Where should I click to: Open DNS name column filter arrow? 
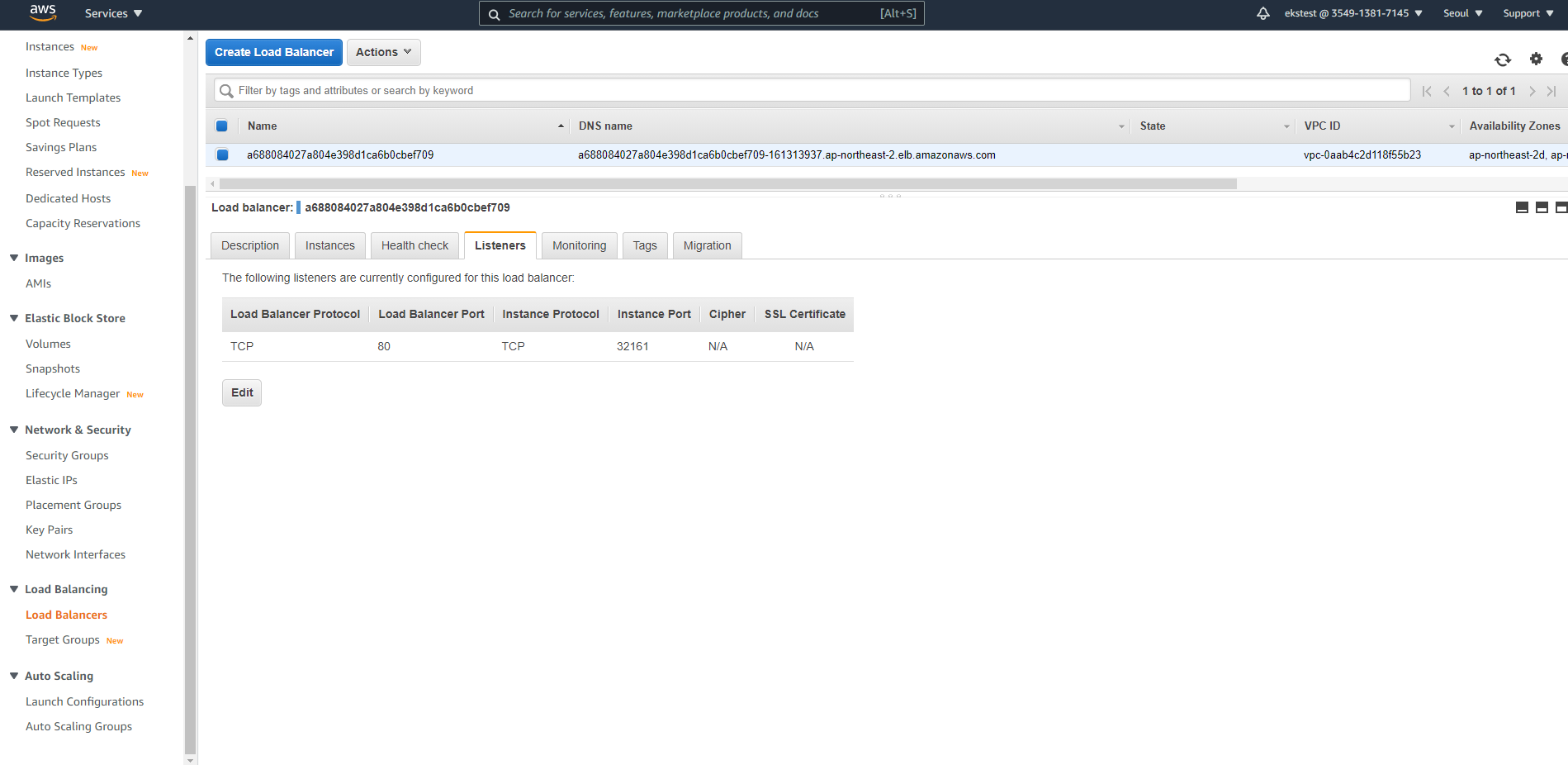pos(1121,126)
